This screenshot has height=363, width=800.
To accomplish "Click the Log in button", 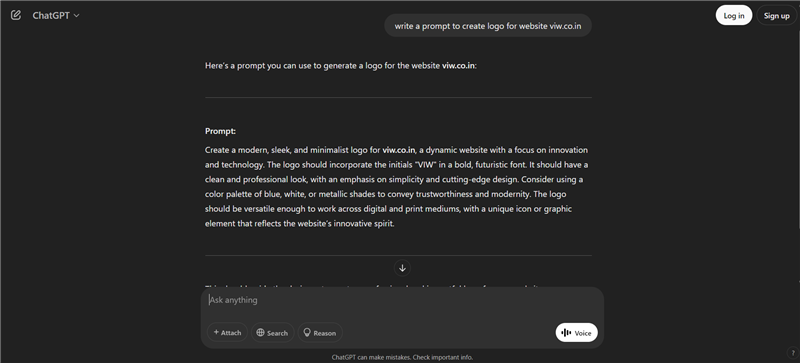I will (734, 15).
